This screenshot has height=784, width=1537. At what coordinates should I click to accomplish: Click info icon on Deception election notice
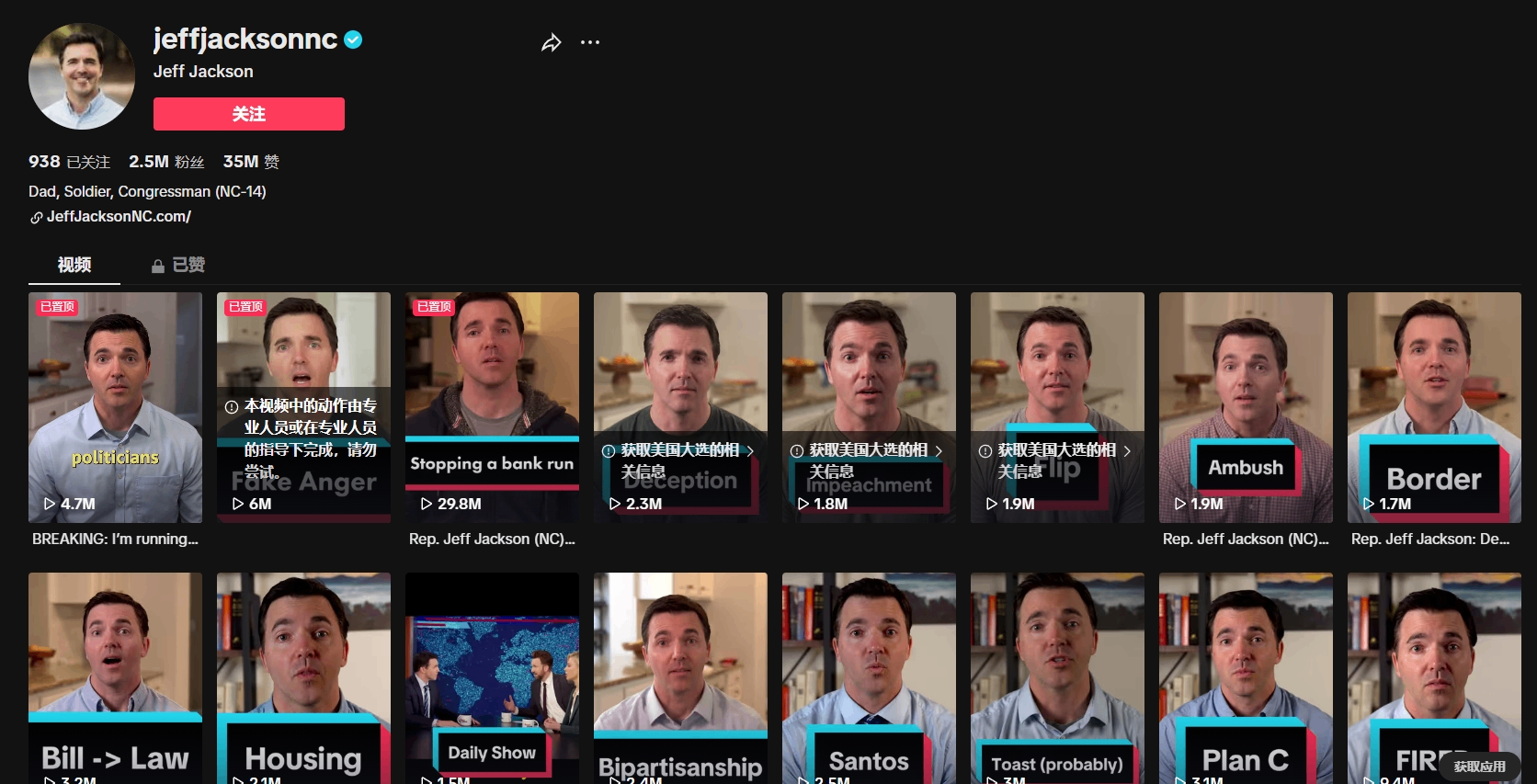(x=609, y=451)
